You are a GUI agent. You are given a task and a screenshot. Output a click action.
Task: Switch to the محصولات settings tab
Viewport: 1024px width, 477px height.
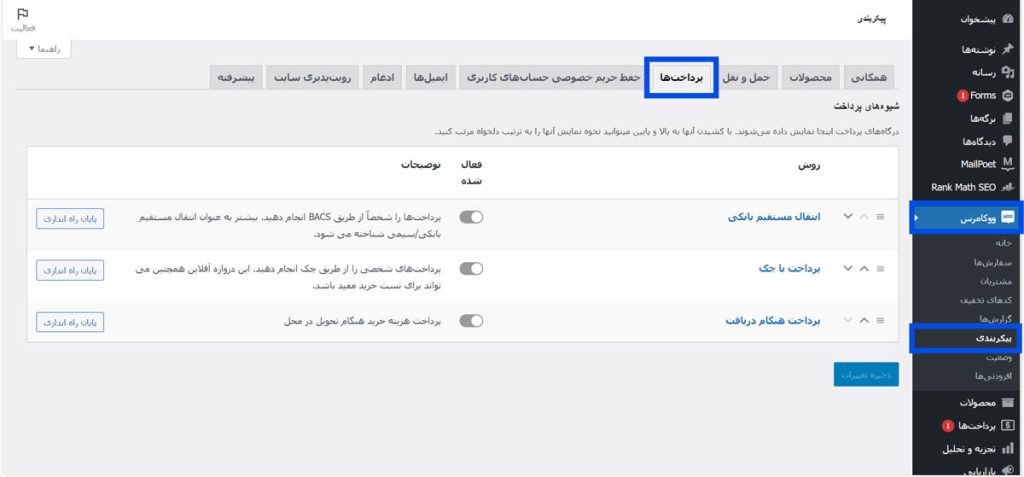point(810,77)
